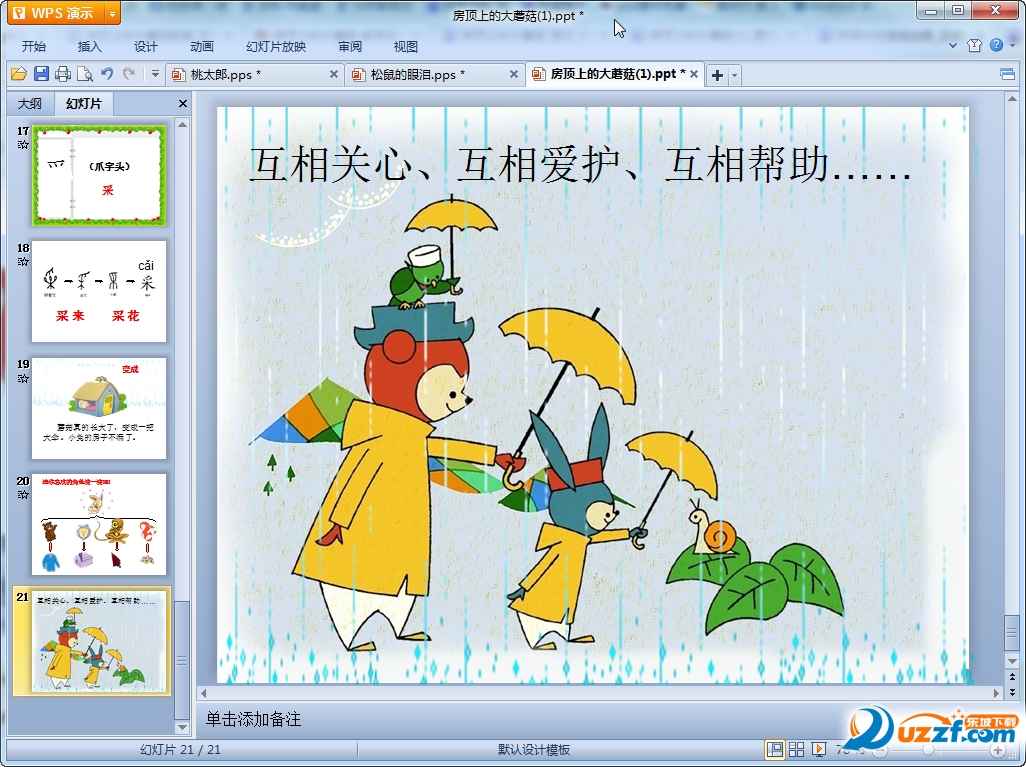Click the animation star icon under slide 19
The image size is (1026, 767).
pos(23,378)
